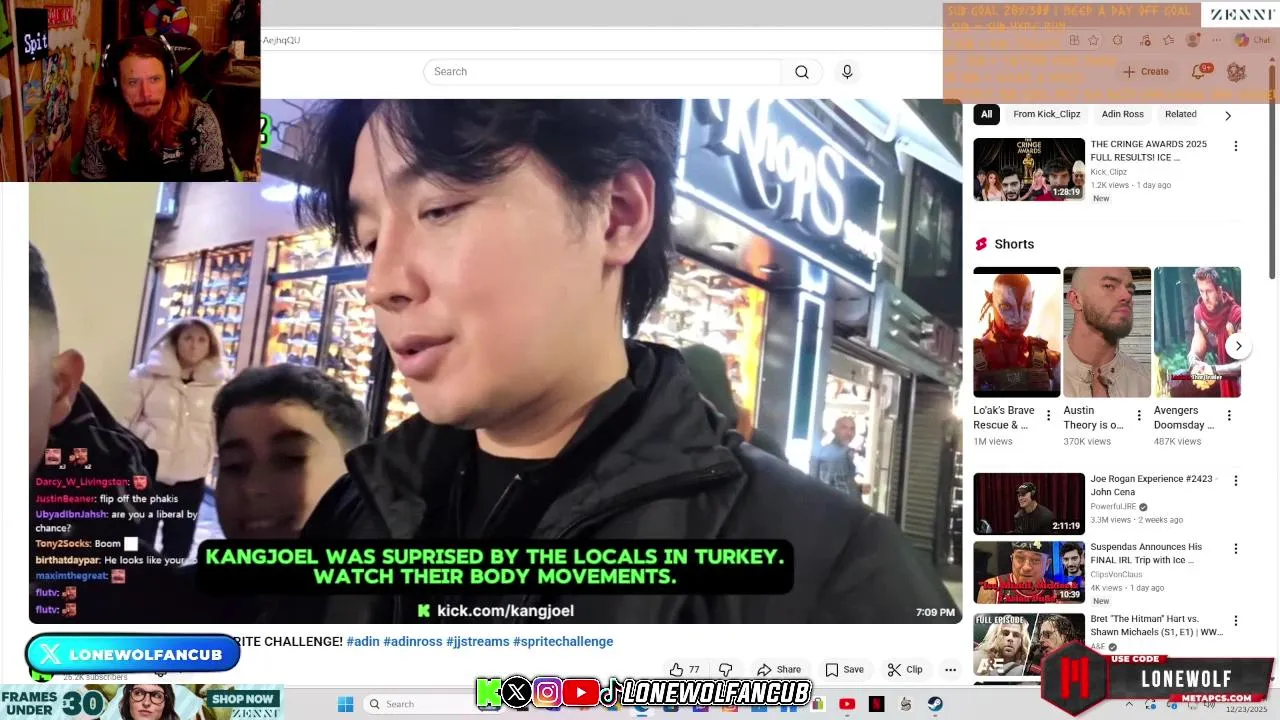
Task: Open options for Avengers Doomsday short
Action: click(1229, 415)
